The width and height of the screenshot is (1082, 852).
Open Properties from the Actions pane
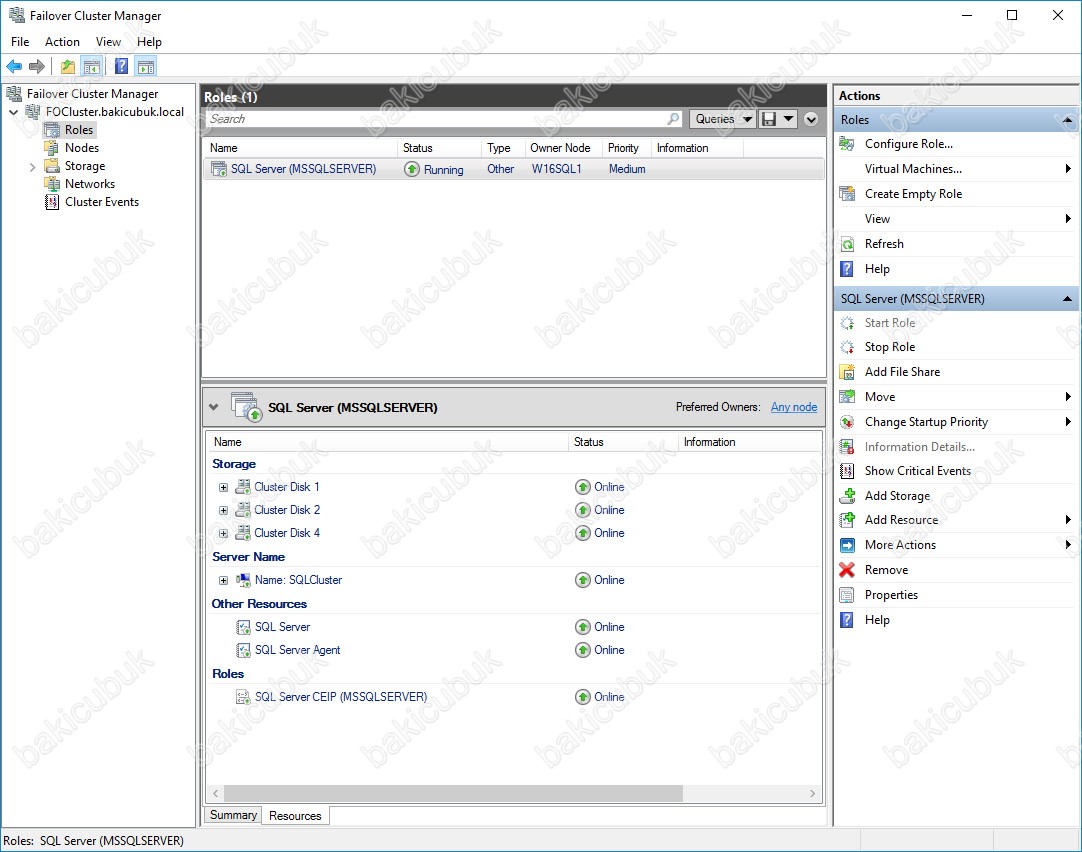[x=891, y=595]
